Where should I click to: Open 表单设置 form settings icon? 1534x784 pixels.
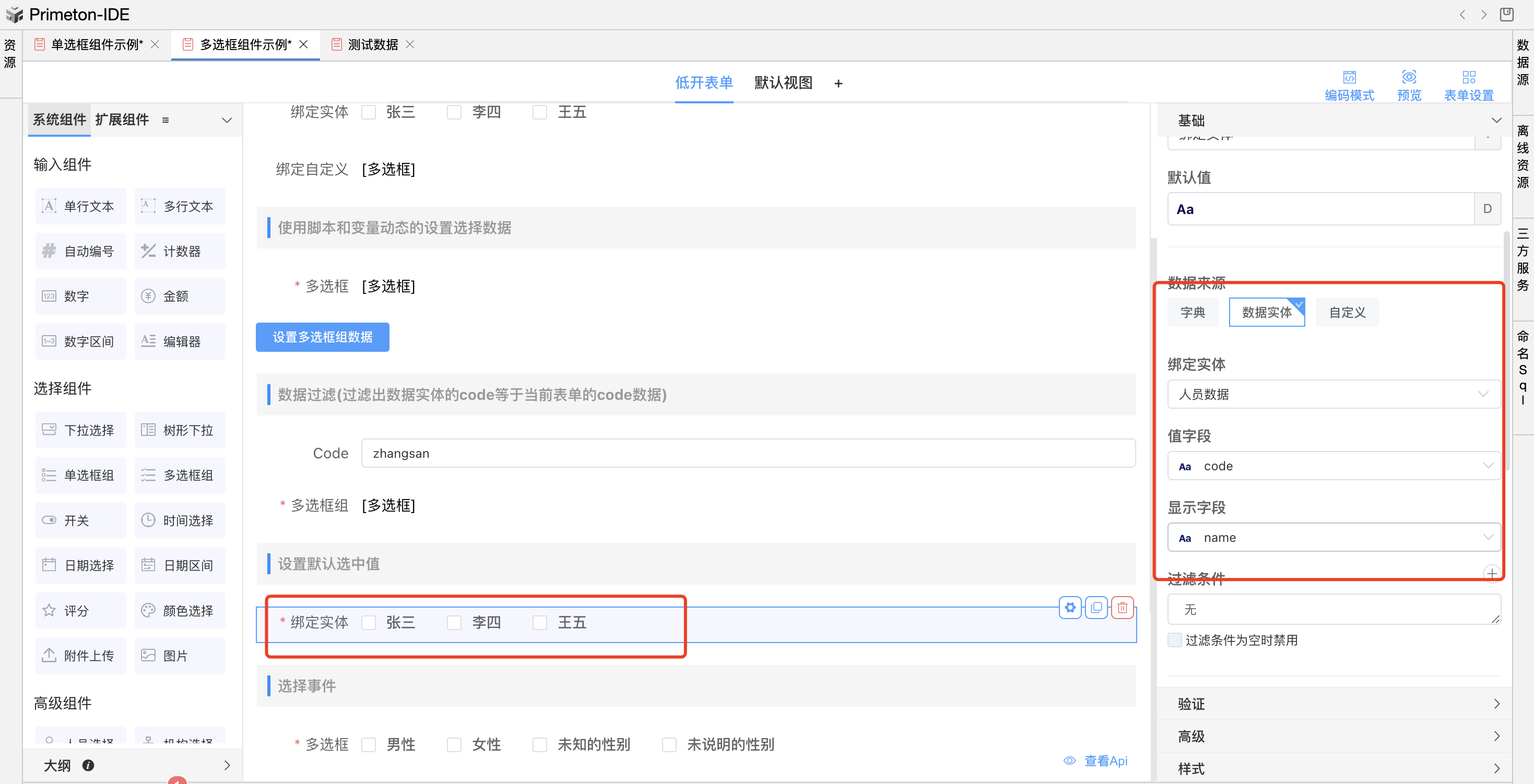1469,77
